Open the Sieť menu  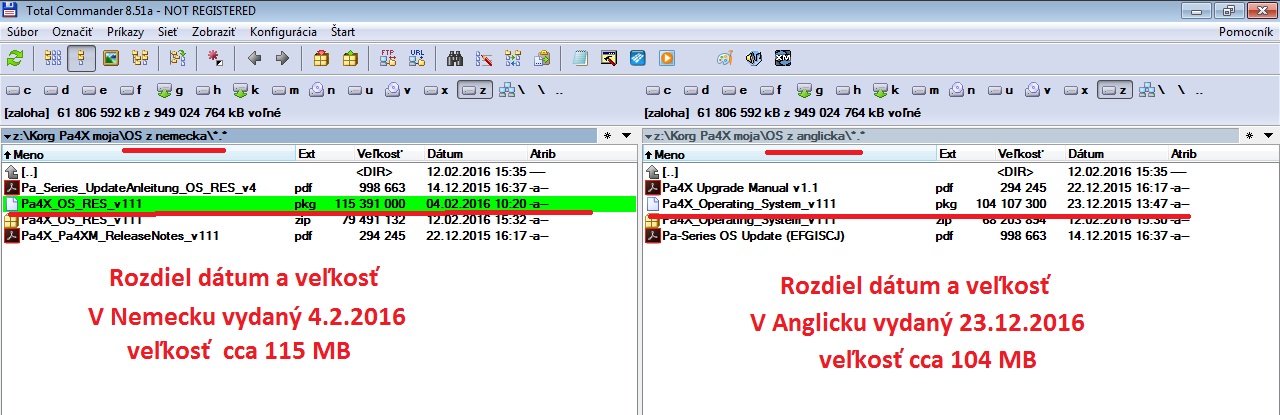[x=168, y=32]
